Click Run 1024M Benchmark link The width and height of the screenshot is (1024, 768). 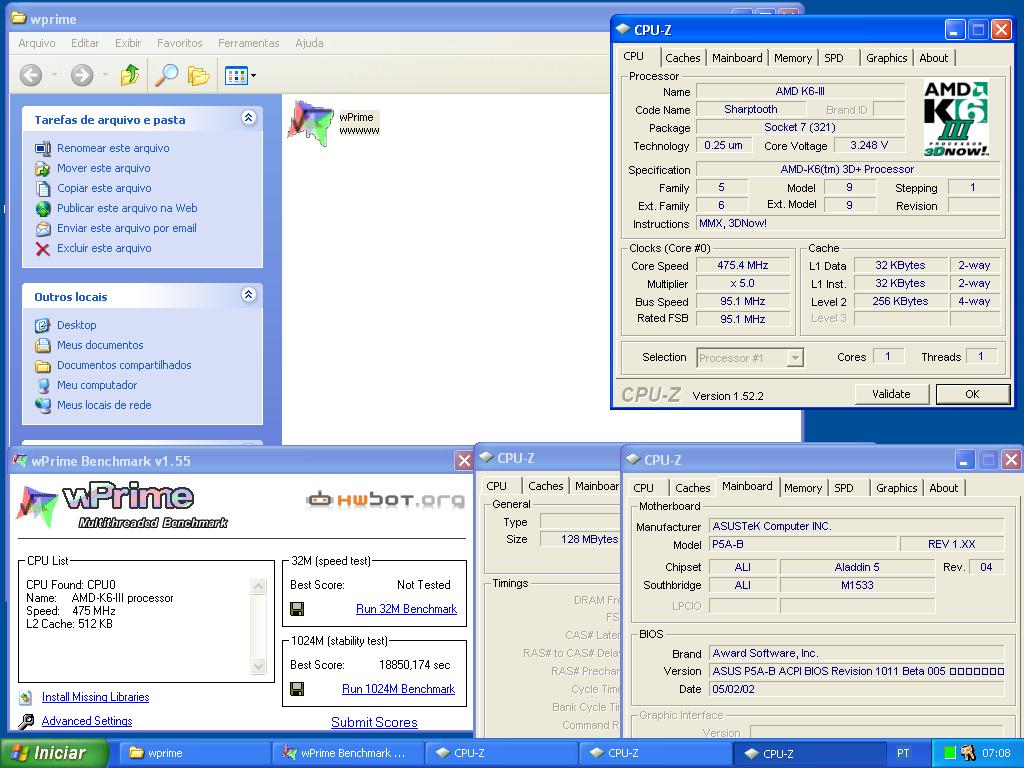pos(398,689)
